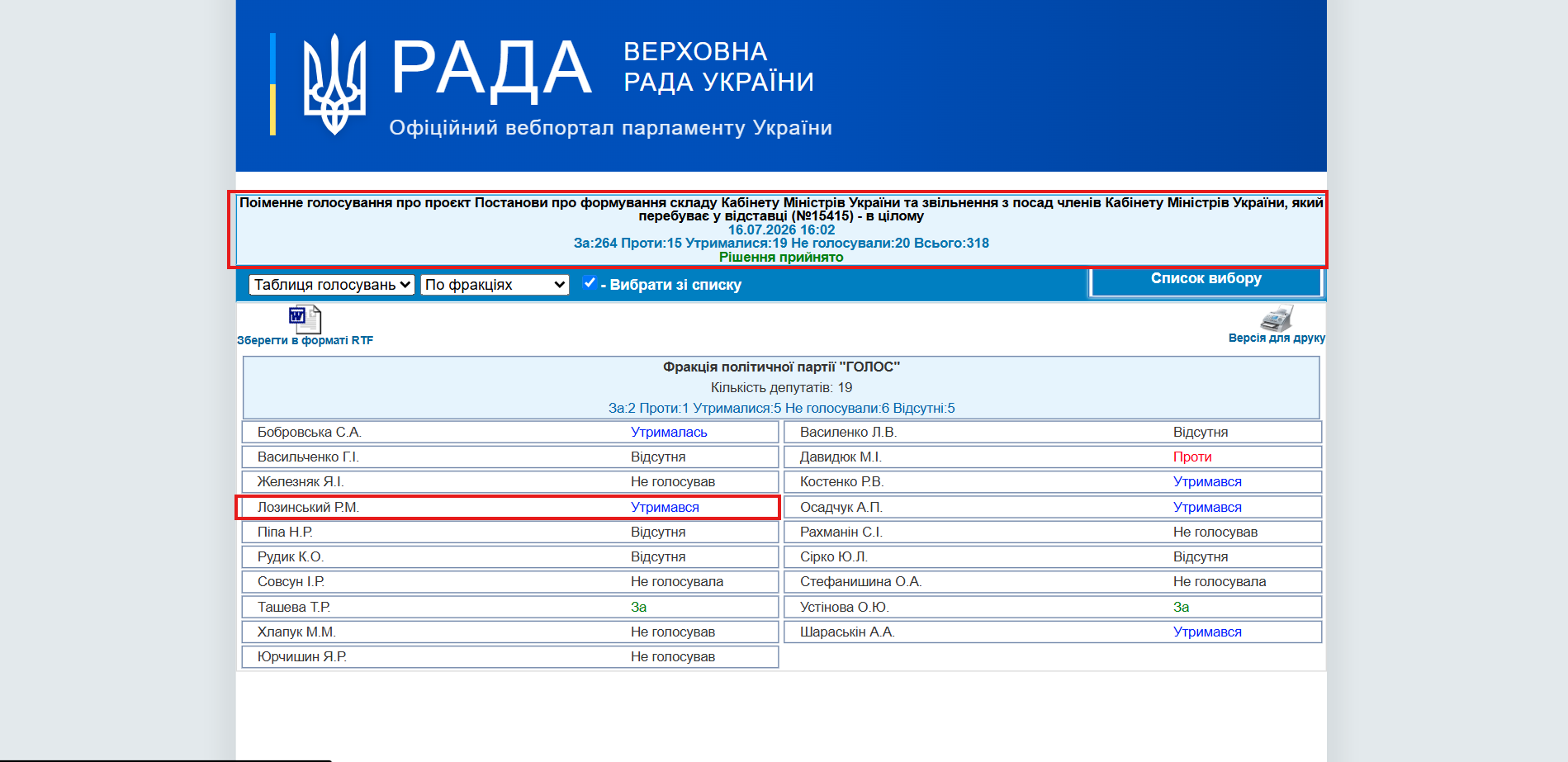Open the 'Таблиця голосувань' dropdown
Image resolution: width=1568 pixels, height=762 pixels.
tap(332, 285)
